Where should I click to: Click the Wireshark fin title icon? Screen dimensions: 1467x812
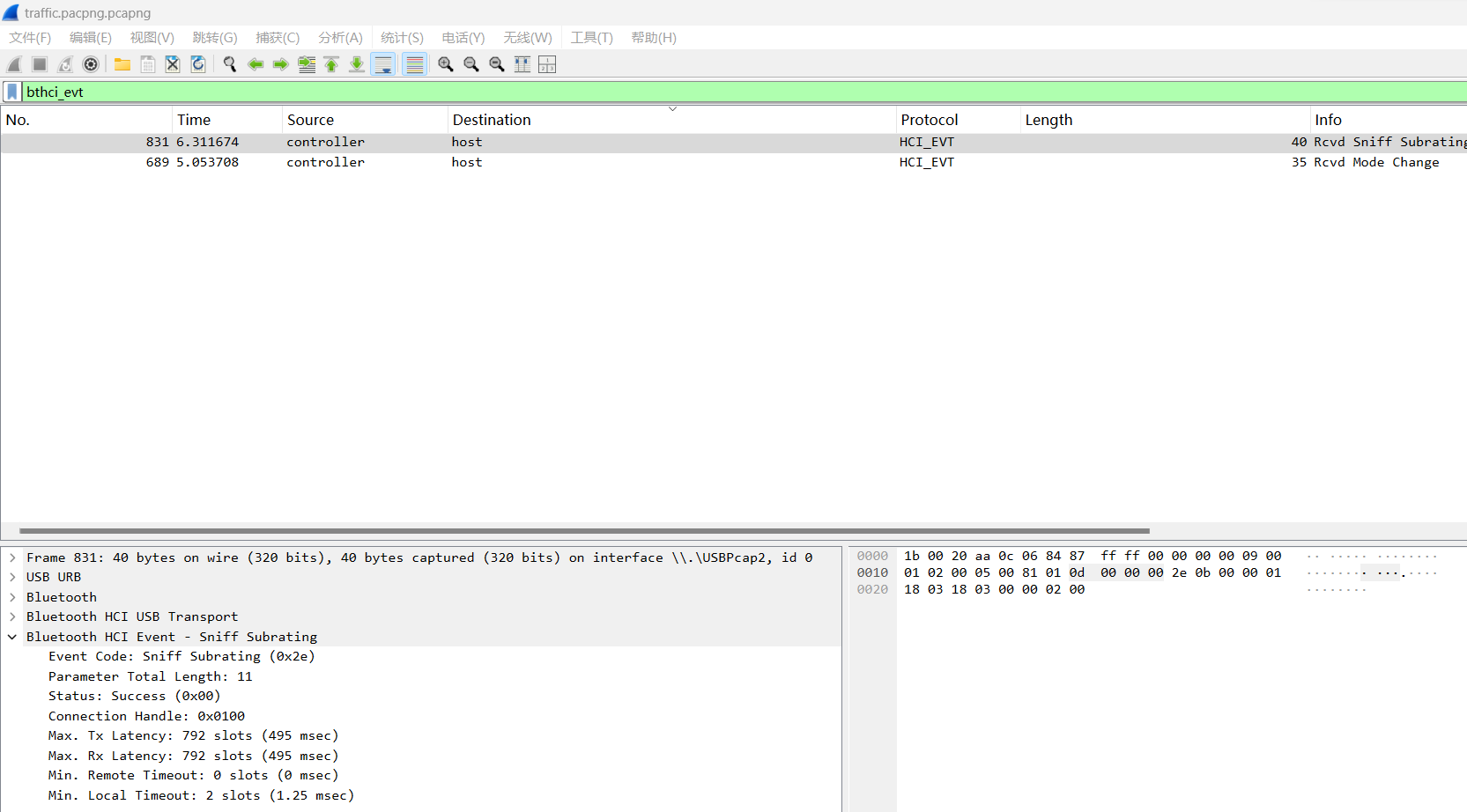point(11,12)
